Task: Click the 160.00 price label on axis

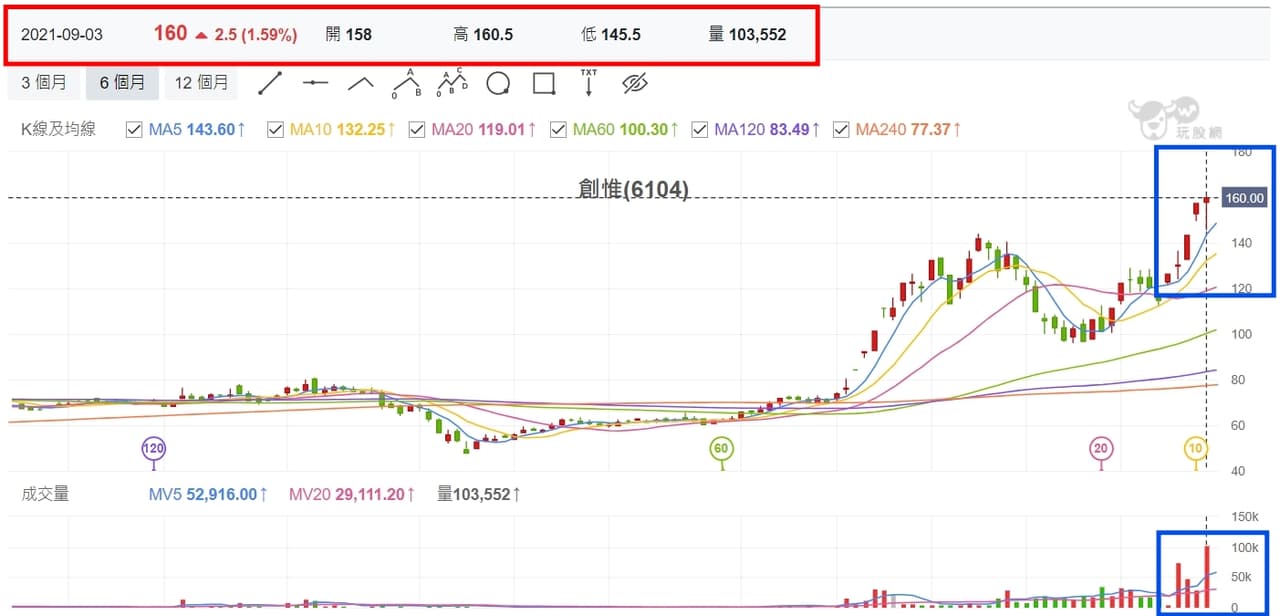Action: [1245, 198]
